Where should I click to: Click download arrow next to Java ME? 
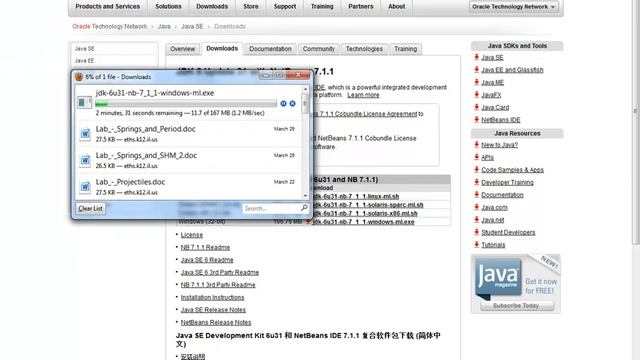tap(476, 82)
